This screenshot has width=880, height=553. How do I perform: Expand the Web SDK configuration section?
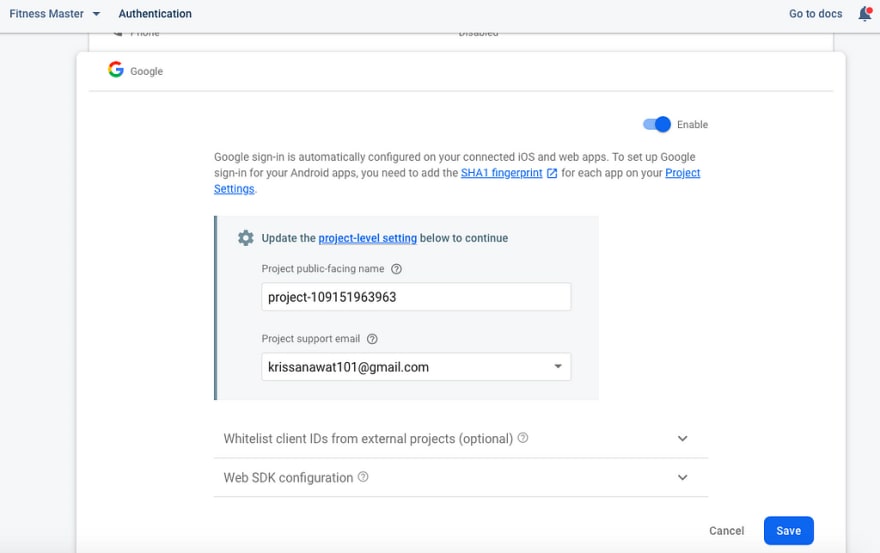(460, 477)
